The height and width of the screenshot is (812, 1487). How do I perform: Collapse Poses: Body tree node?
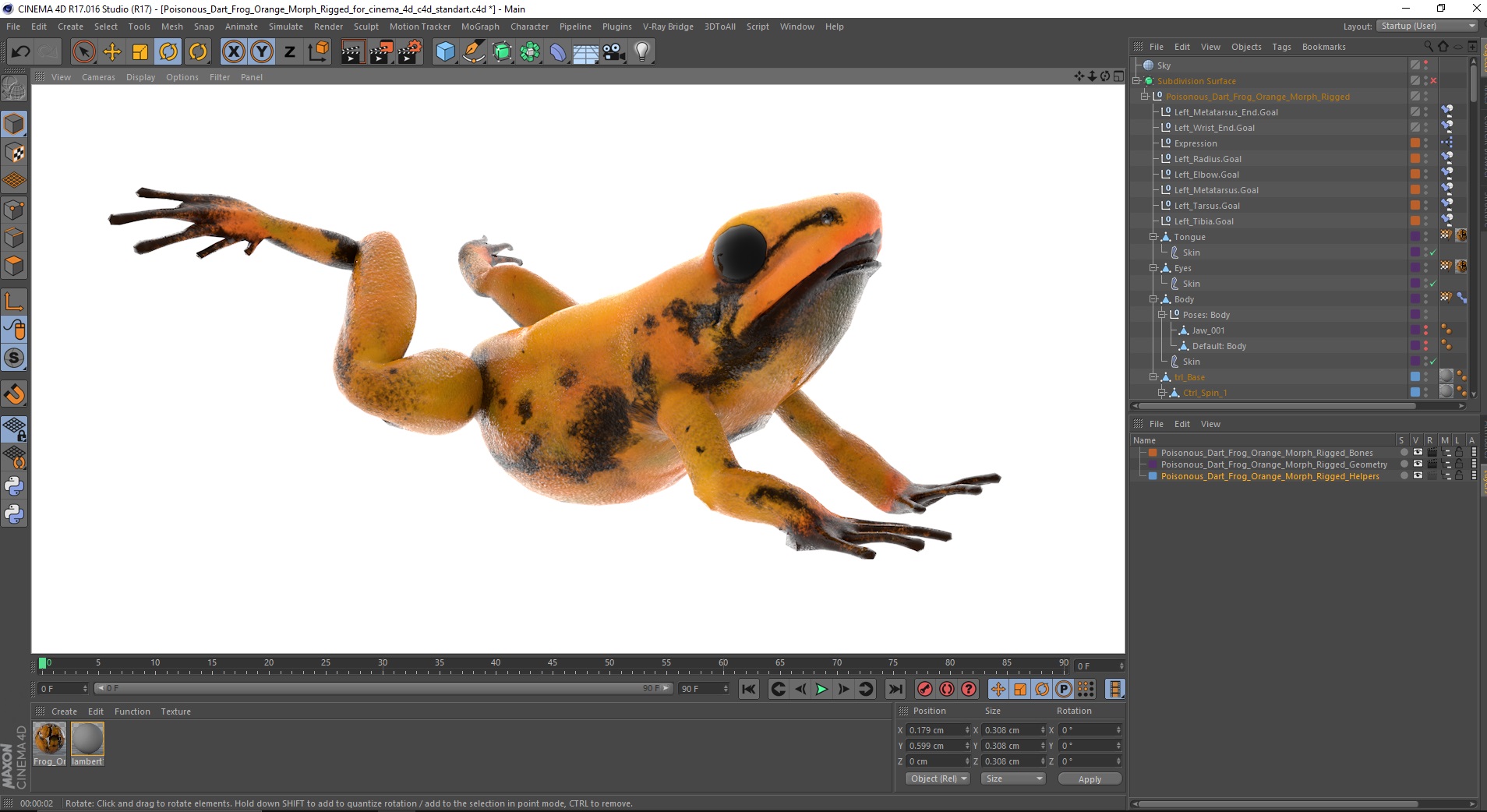pyautogui.click(x=1162, y=315)
